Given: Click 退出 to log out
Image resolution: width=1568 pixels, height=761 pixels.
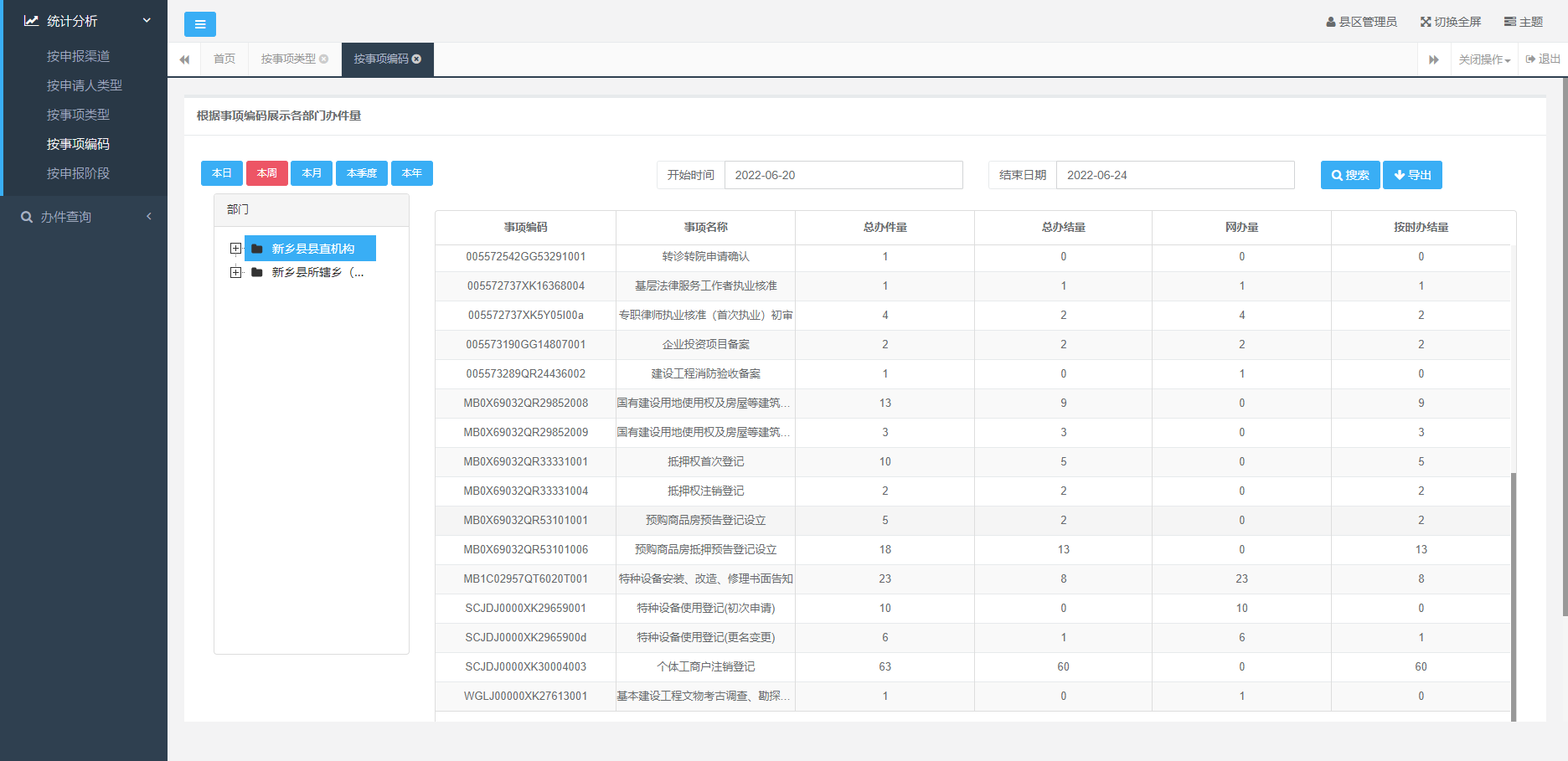Looking at the screenshot, I should (1543, 59).
